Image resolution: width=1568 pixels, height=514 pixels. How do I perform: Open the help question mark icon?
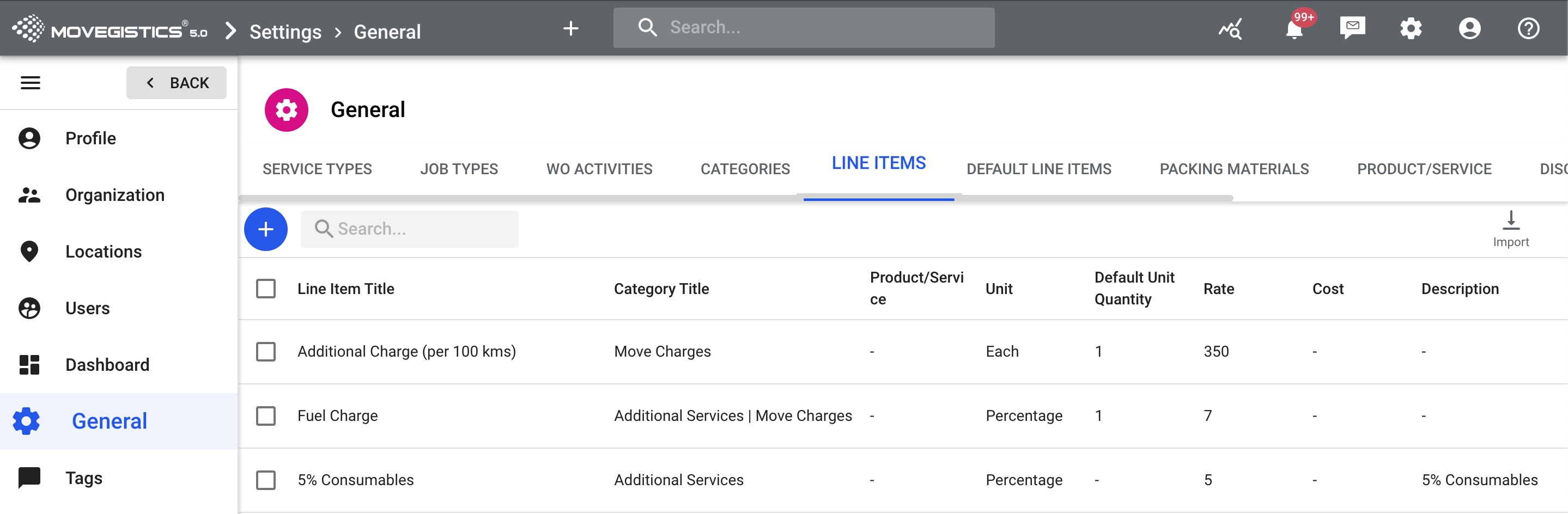1528,29
